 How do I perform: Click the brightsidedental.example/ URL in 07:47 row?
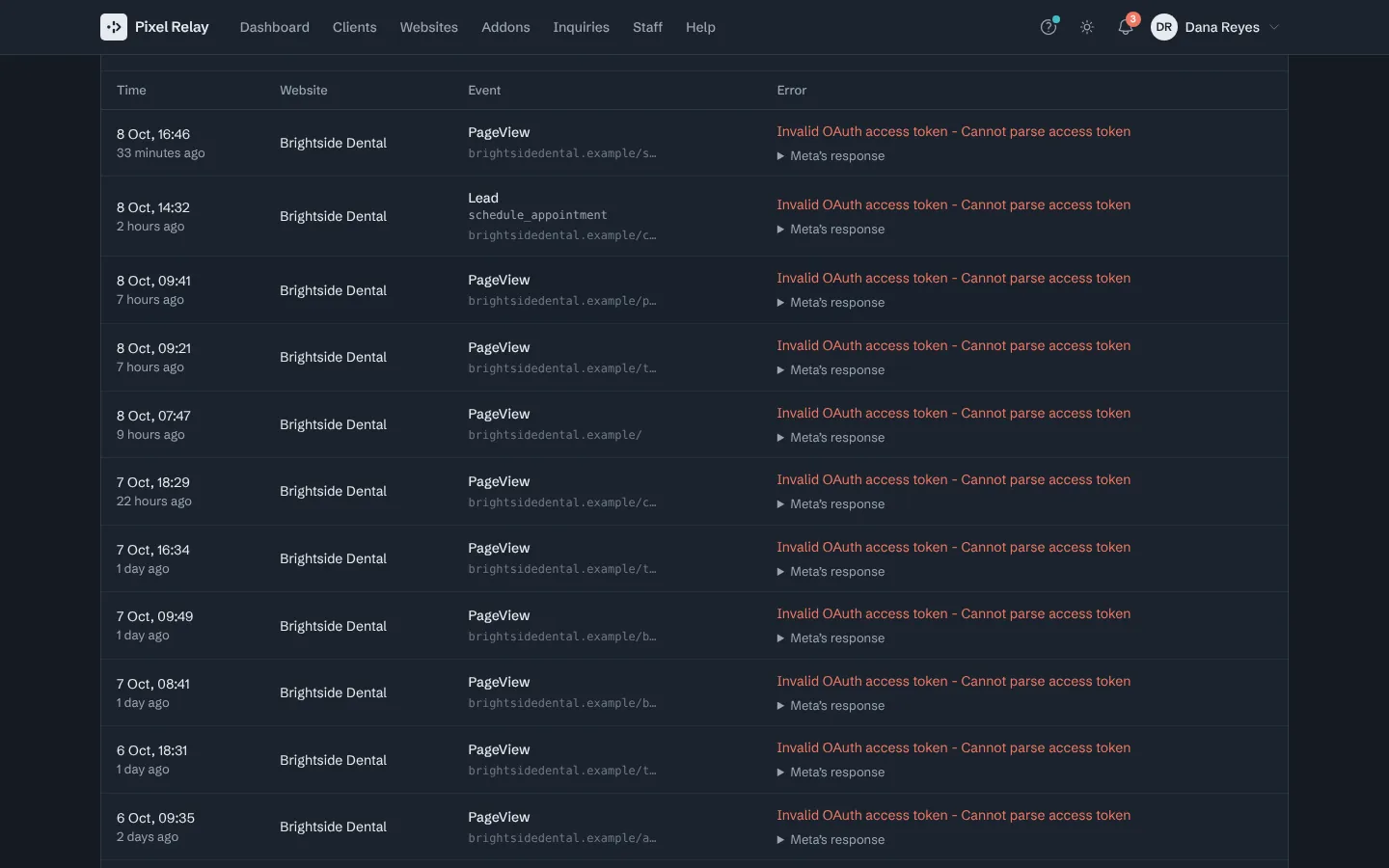(x=555, y=435)
